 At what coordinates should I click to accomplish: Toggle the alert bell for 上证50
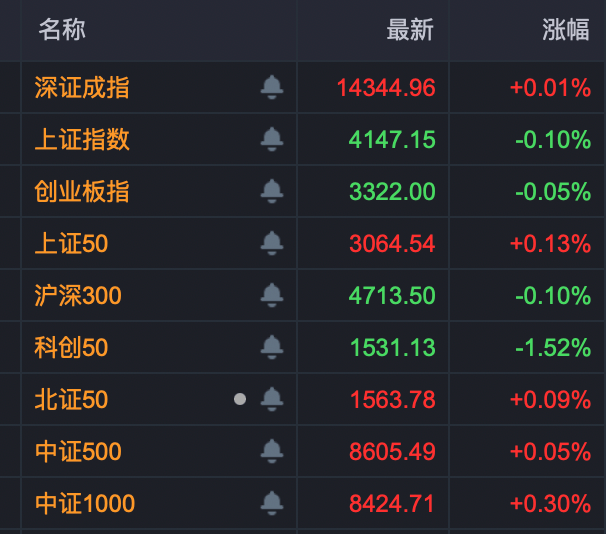click(271, 244)
